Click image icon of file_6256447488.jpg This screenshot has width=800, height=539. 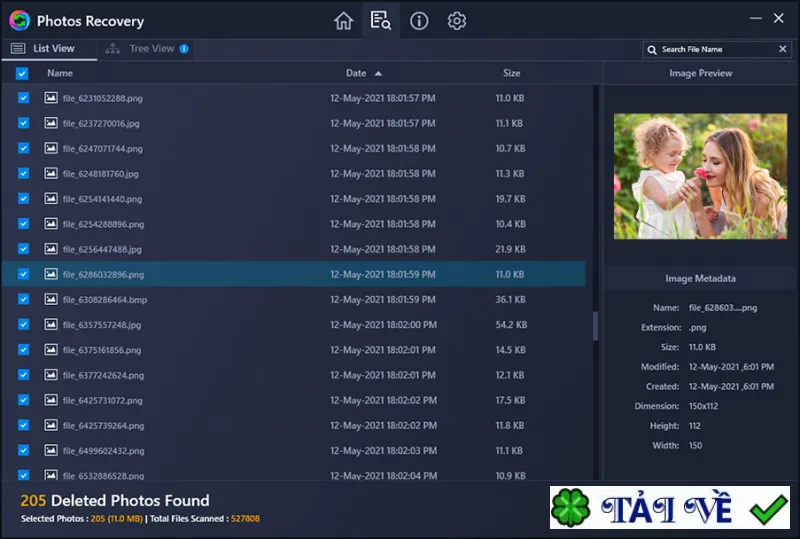click(51, 249)
